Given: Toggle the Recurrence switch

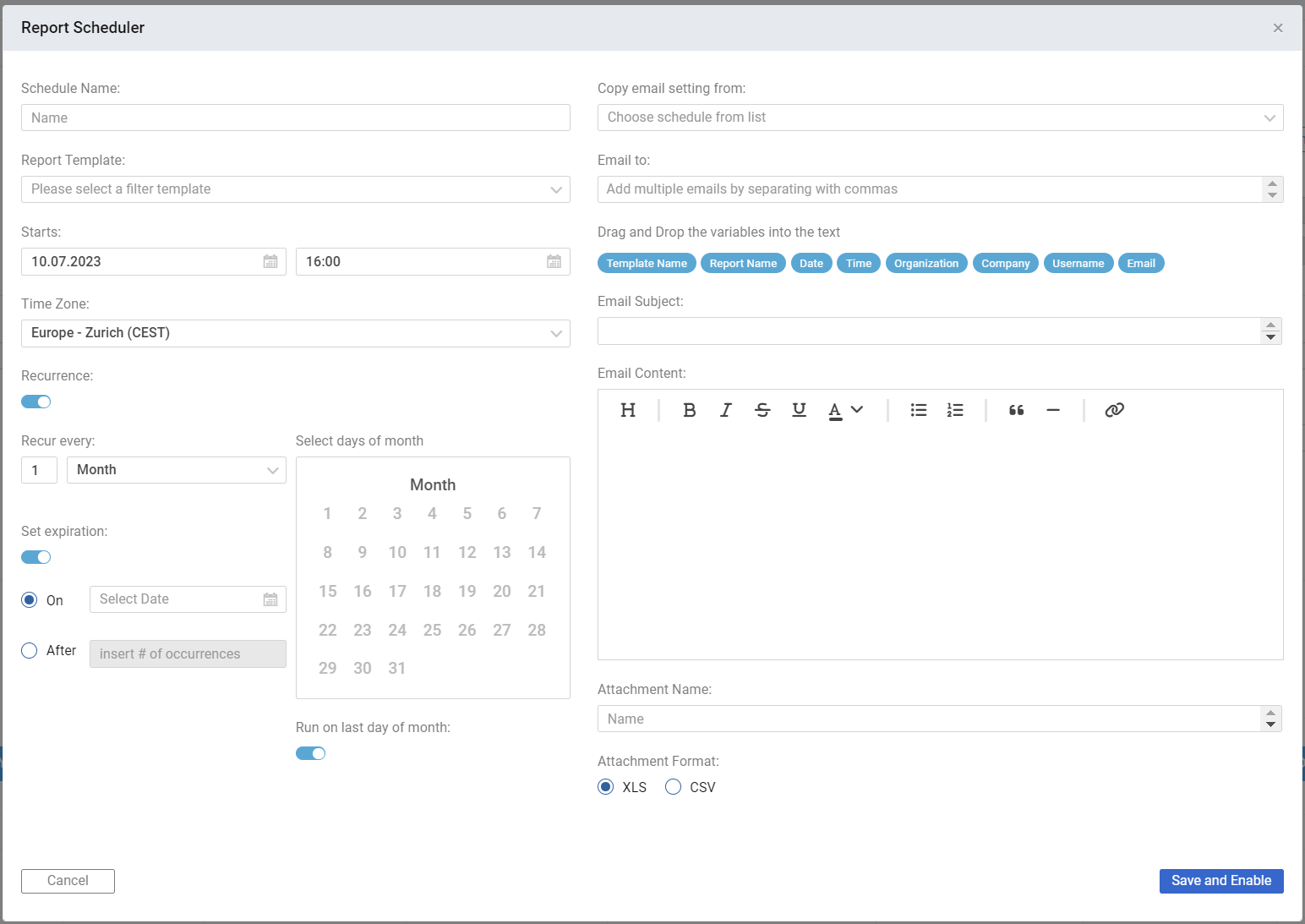Looking at the screenshot, I should (36, 402).
